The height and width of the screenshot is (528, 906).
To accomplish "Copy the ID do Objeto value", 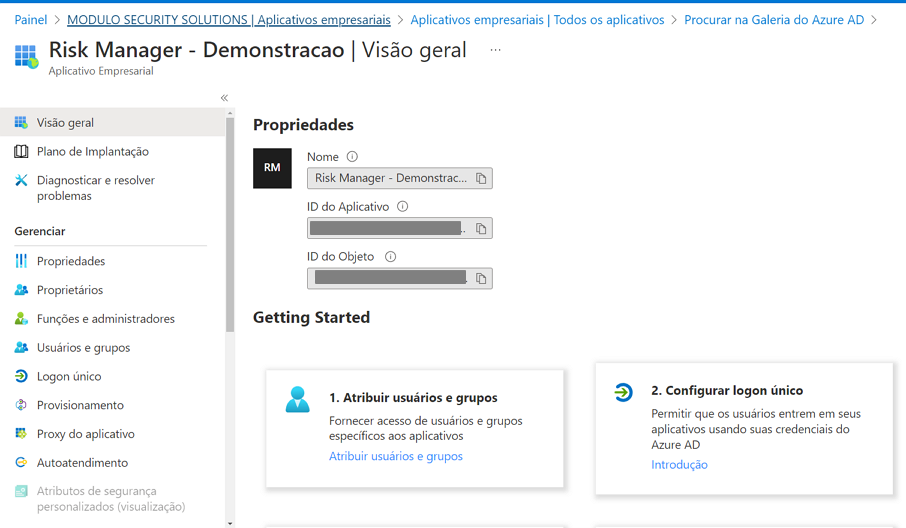I will pos(481,278).
